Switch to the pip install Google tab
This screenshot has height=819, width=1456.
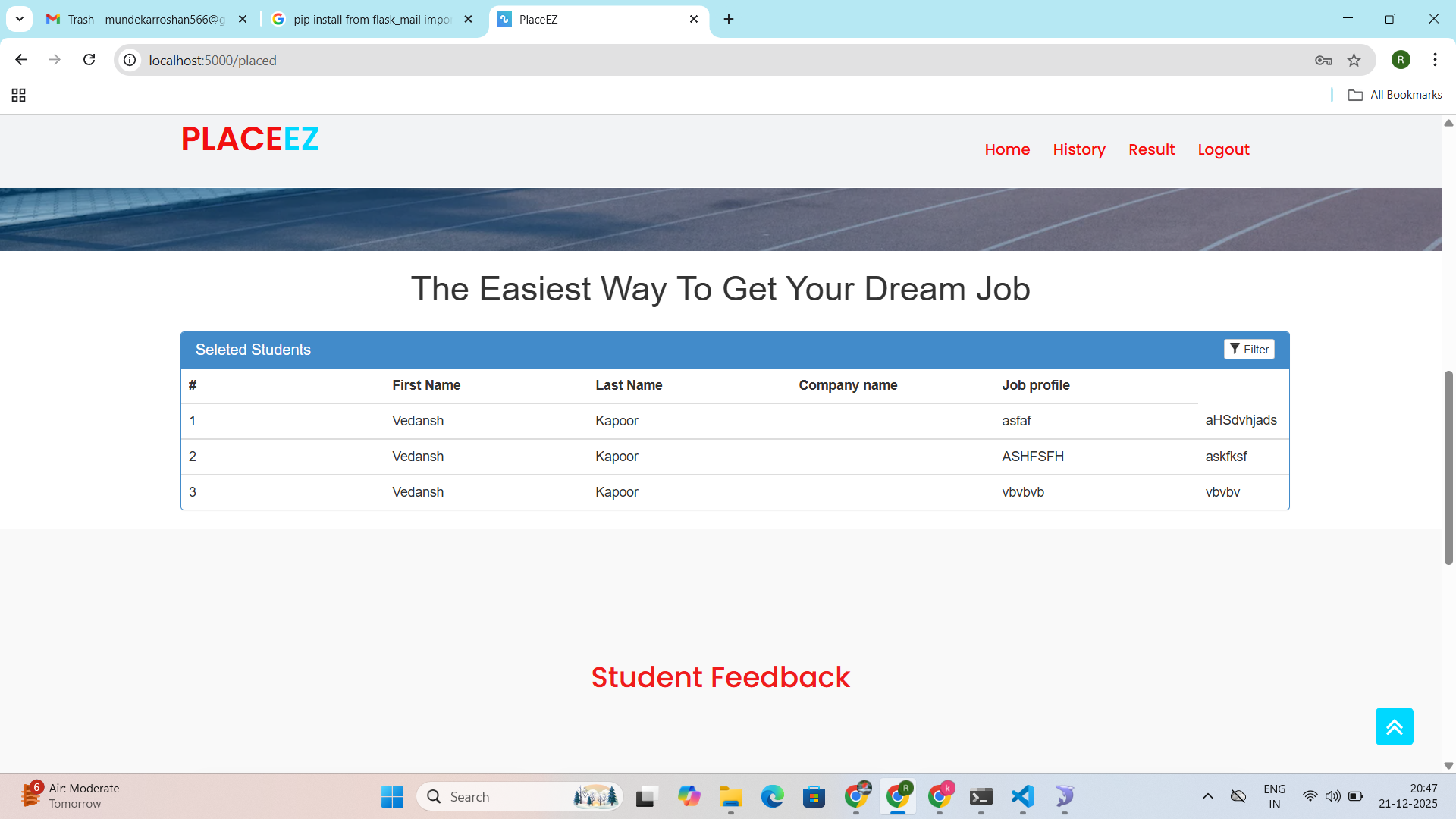coord(372,19)
